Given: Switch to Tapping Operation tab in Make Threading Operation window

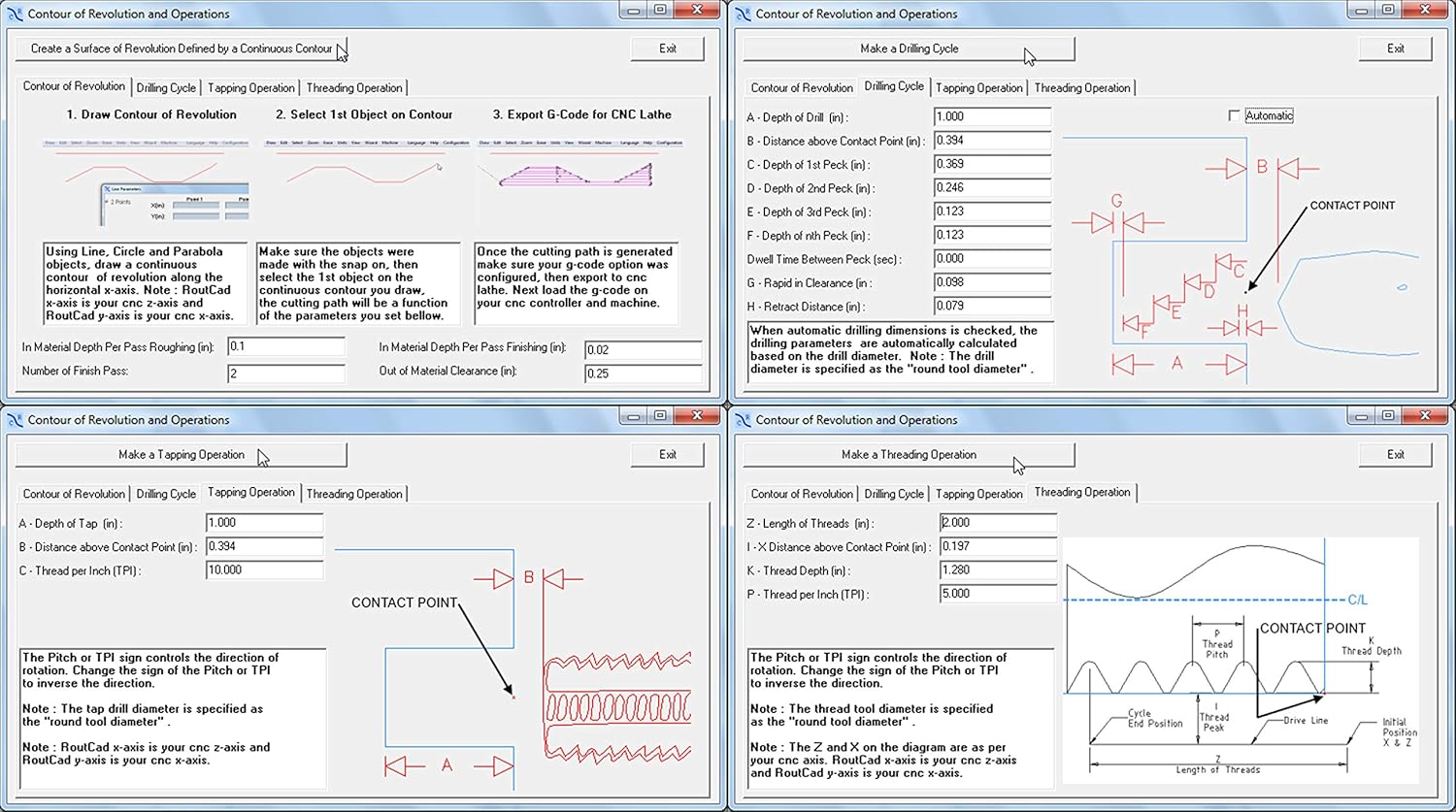Looking at the screenshot, I should pos(979,494).
